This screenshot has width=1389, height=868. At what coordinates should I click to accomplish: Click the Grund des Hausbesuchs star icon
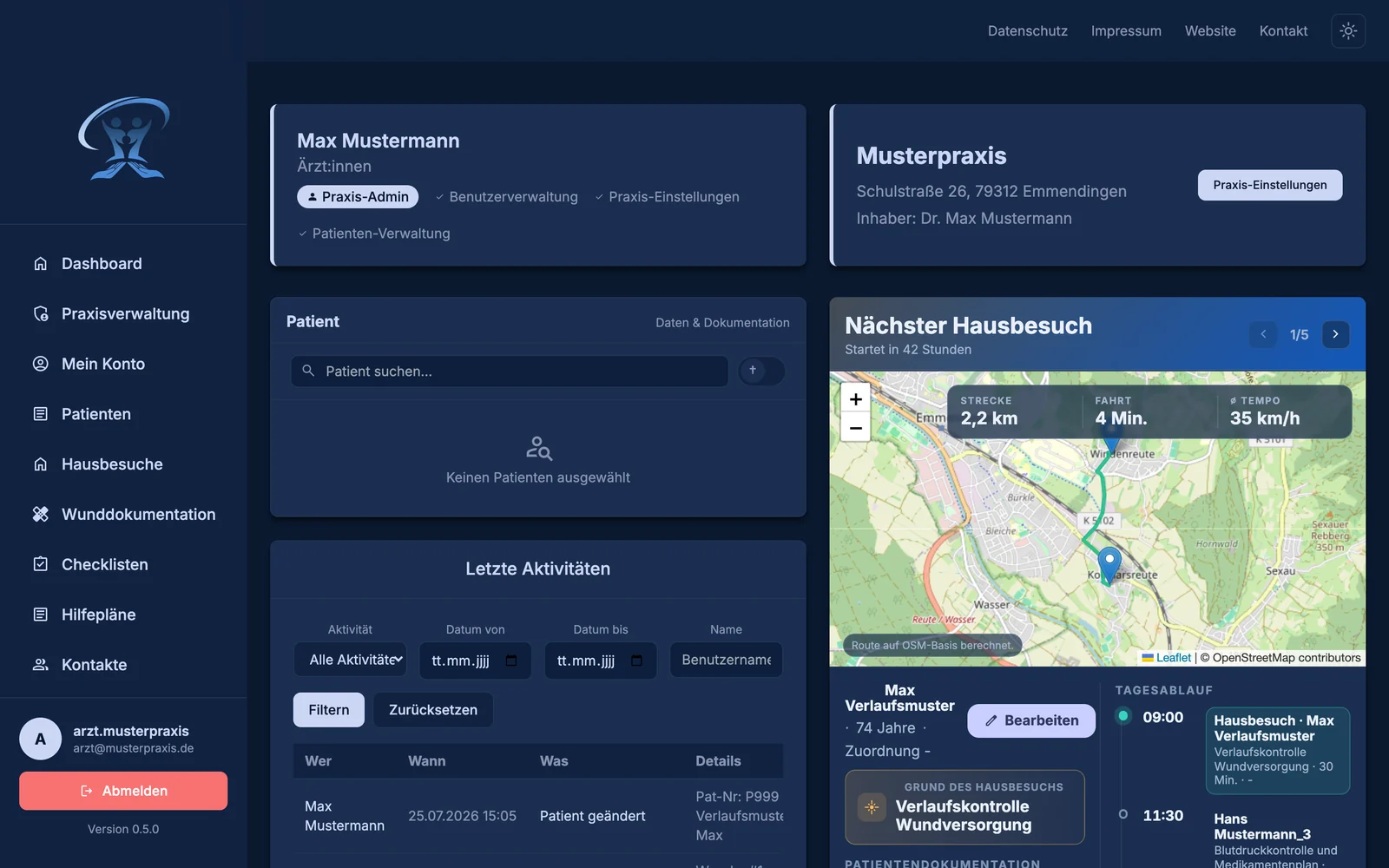pyautogui.click(x=872, y=807)
